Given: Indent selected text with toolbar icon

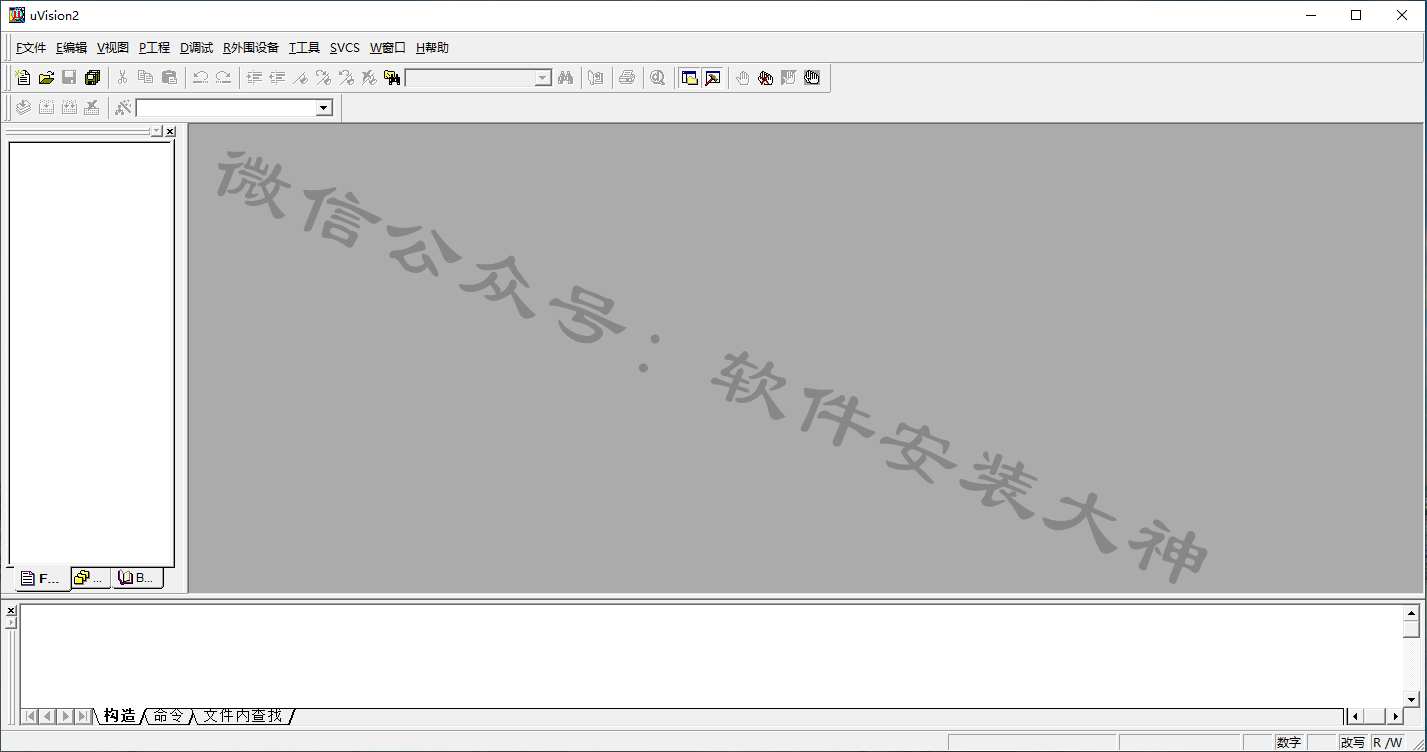Looking at the screenshot, I should [x=254, y=77].
